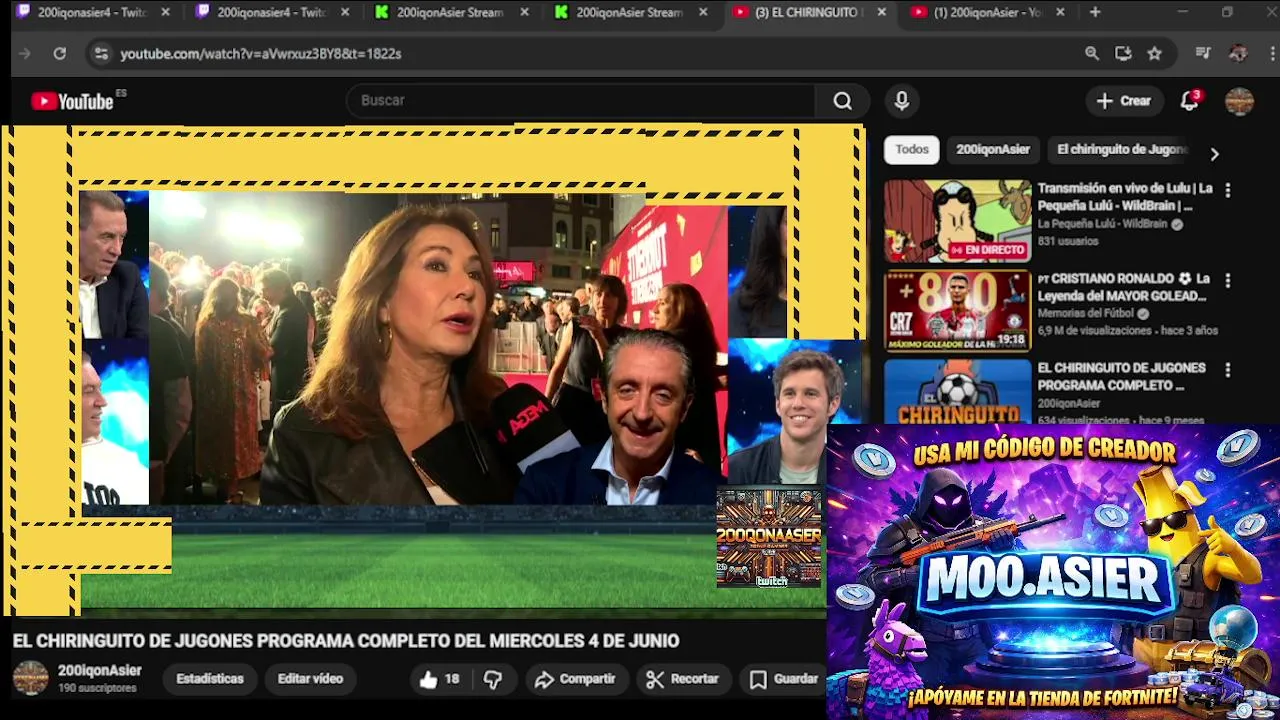This screenshot has width=1280, height=720.
Task: Activate voice search microphone icon
Action: click(x=902, y=101)
